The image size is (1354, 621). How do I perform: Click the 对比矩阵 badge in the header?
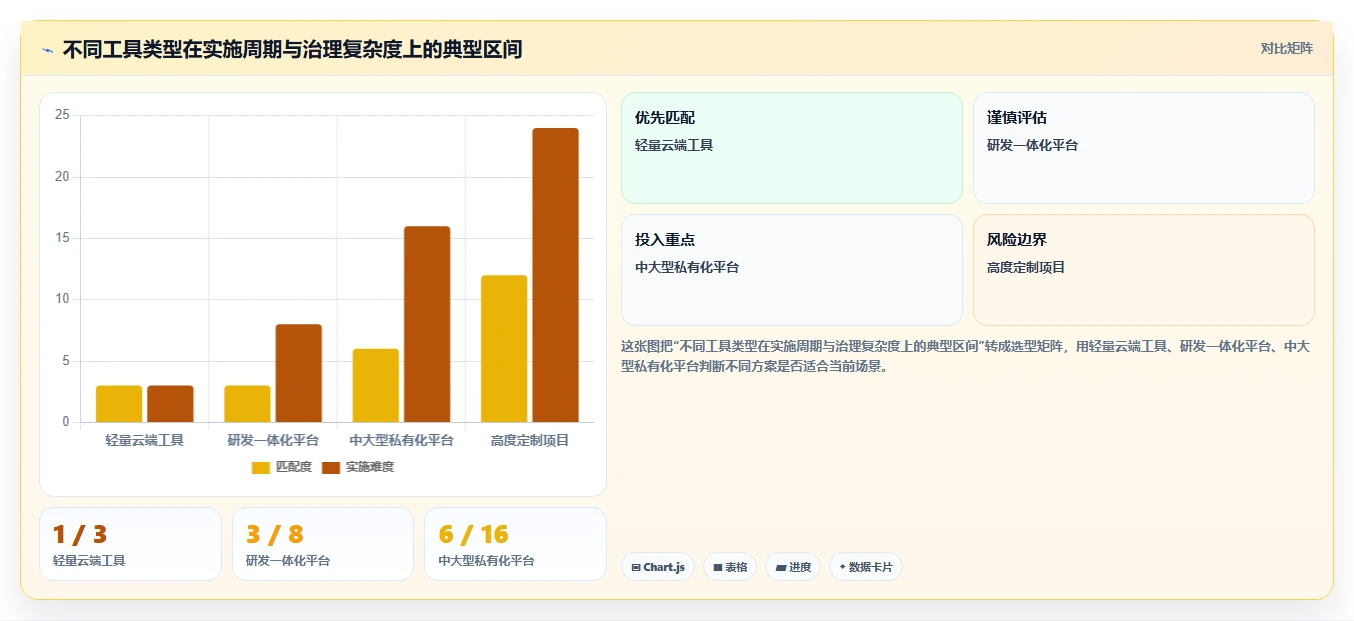(1286, 48)
